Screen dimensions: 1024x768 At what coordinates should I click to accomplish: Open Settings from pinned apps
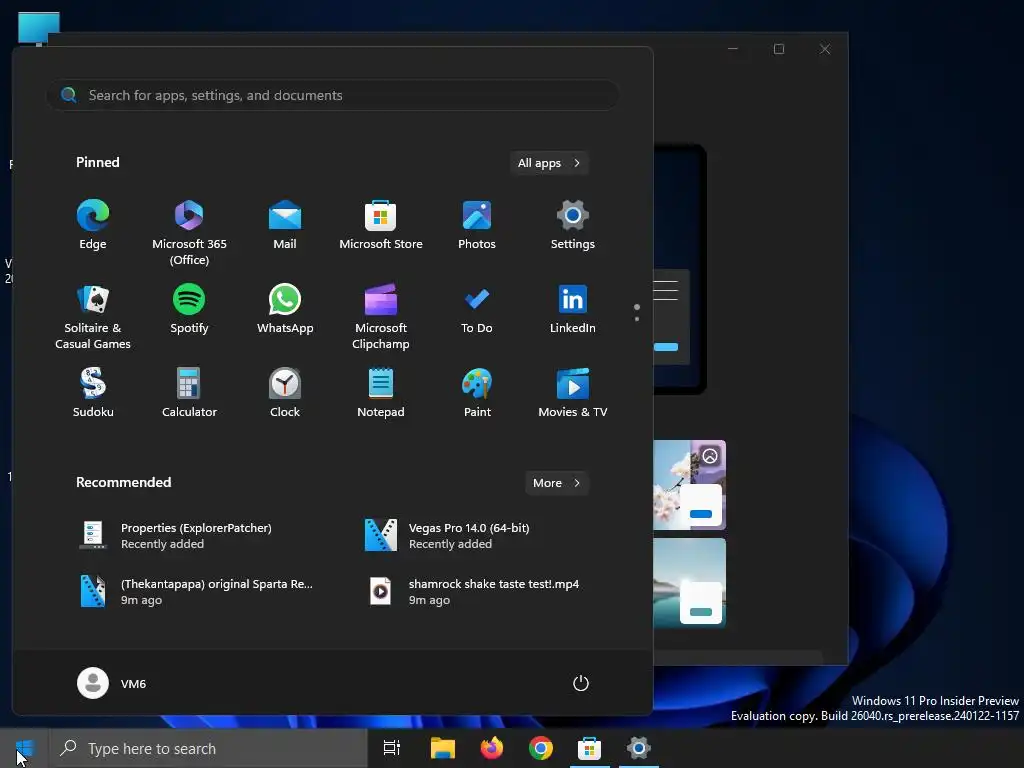[573, 225]
